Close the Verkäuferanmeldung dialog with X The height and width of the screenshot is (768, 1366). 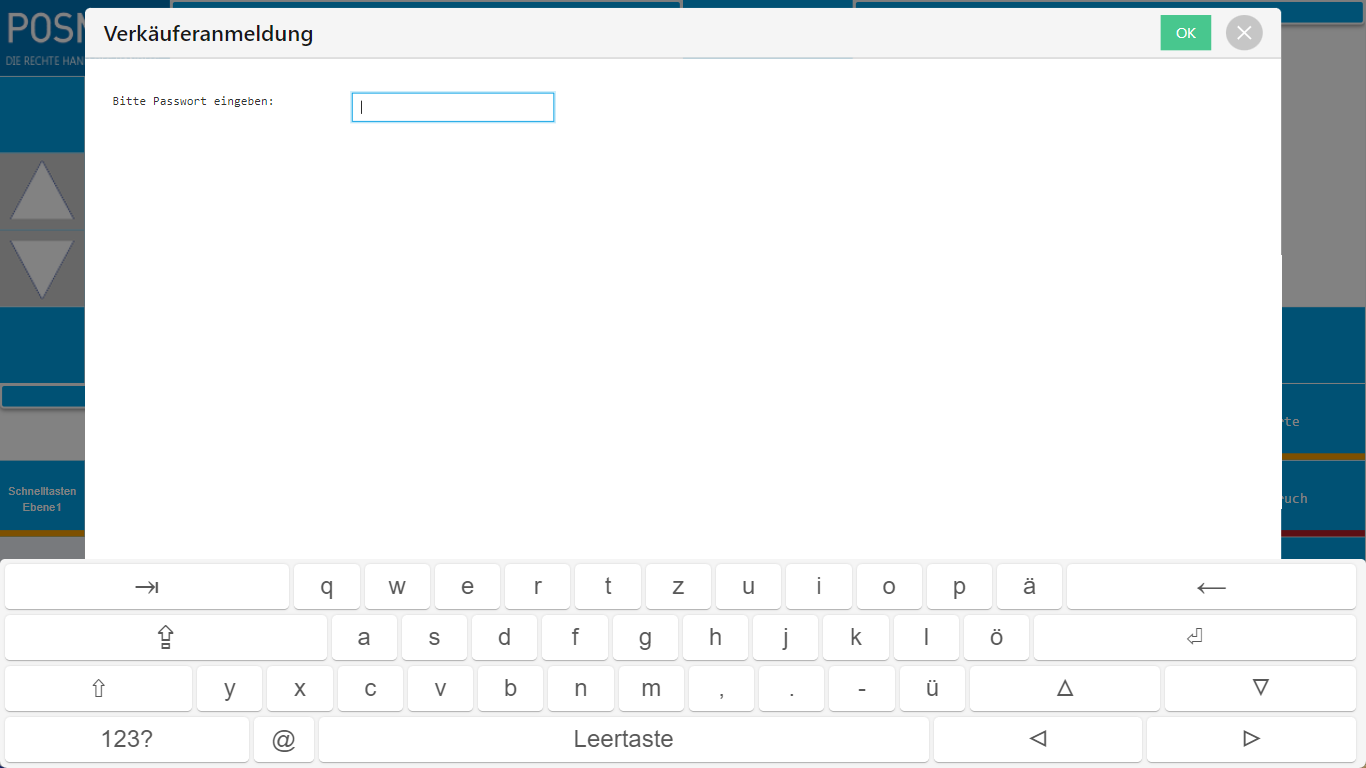[x=1244, y=33]
